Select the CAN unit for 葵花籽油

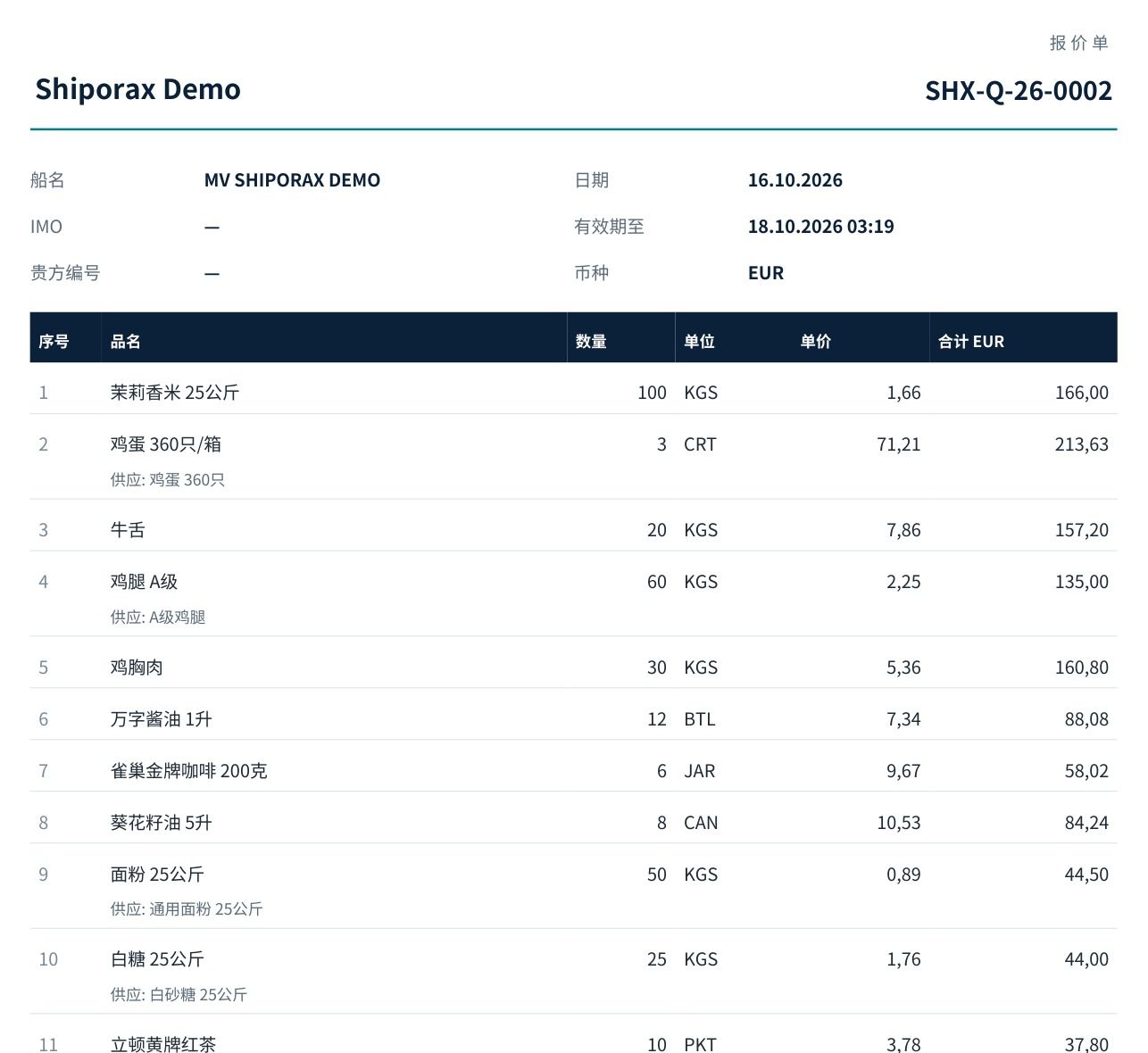click(x=701, y=823)
